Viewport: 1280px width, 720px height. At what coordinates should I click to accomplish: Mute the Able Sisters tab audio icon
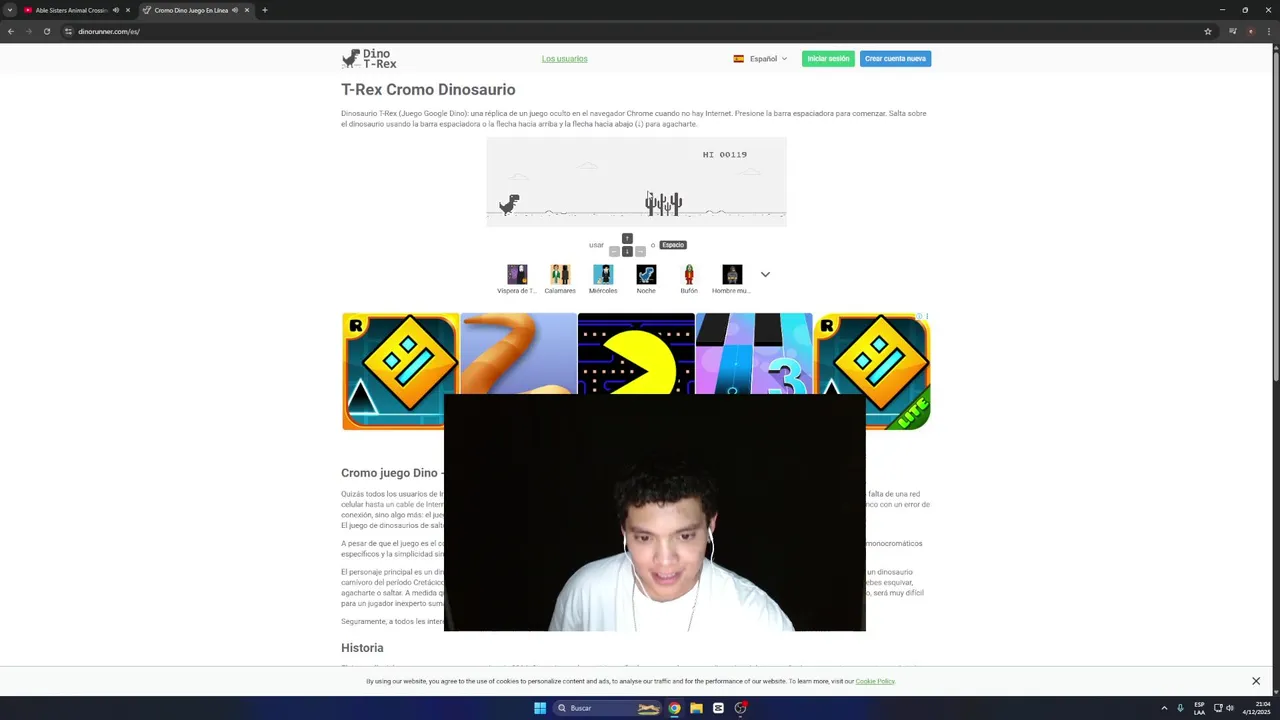[116, 10]
